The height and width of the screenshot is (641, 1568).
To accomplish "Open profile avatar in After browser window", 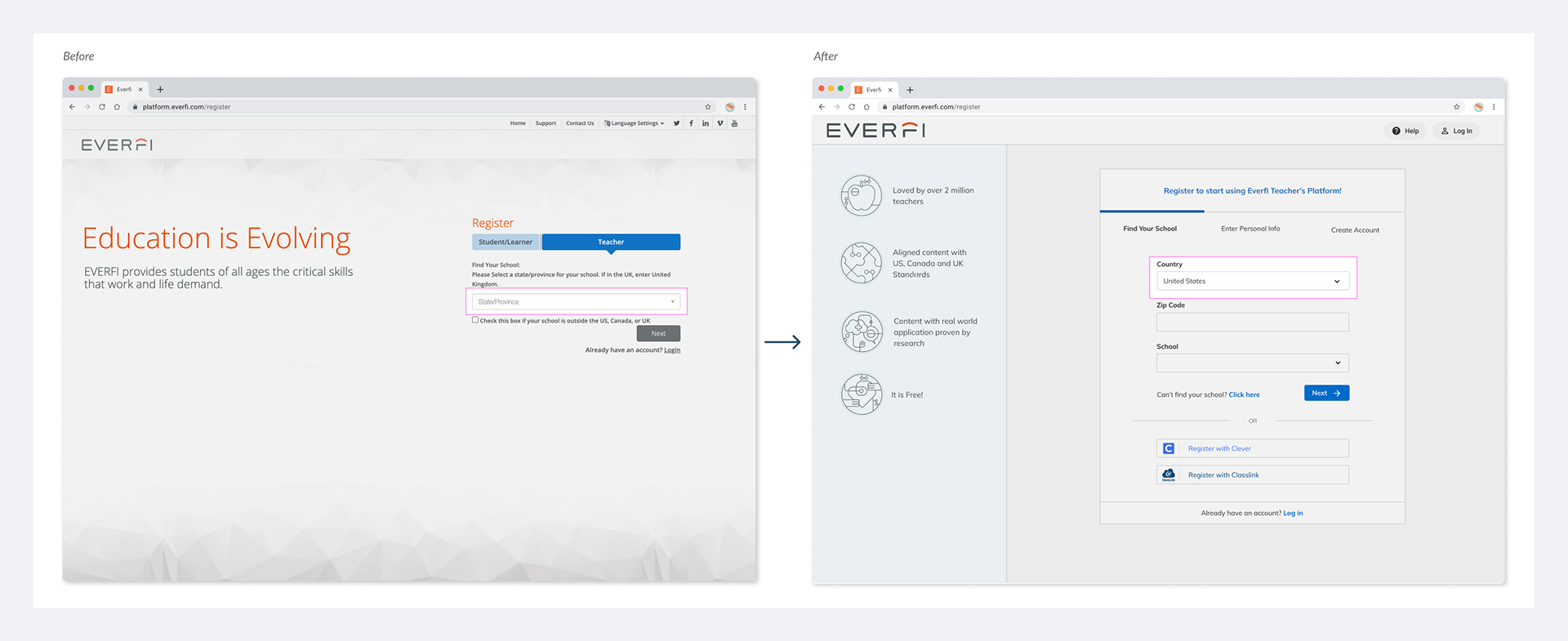I will [x=1478, y=107].
